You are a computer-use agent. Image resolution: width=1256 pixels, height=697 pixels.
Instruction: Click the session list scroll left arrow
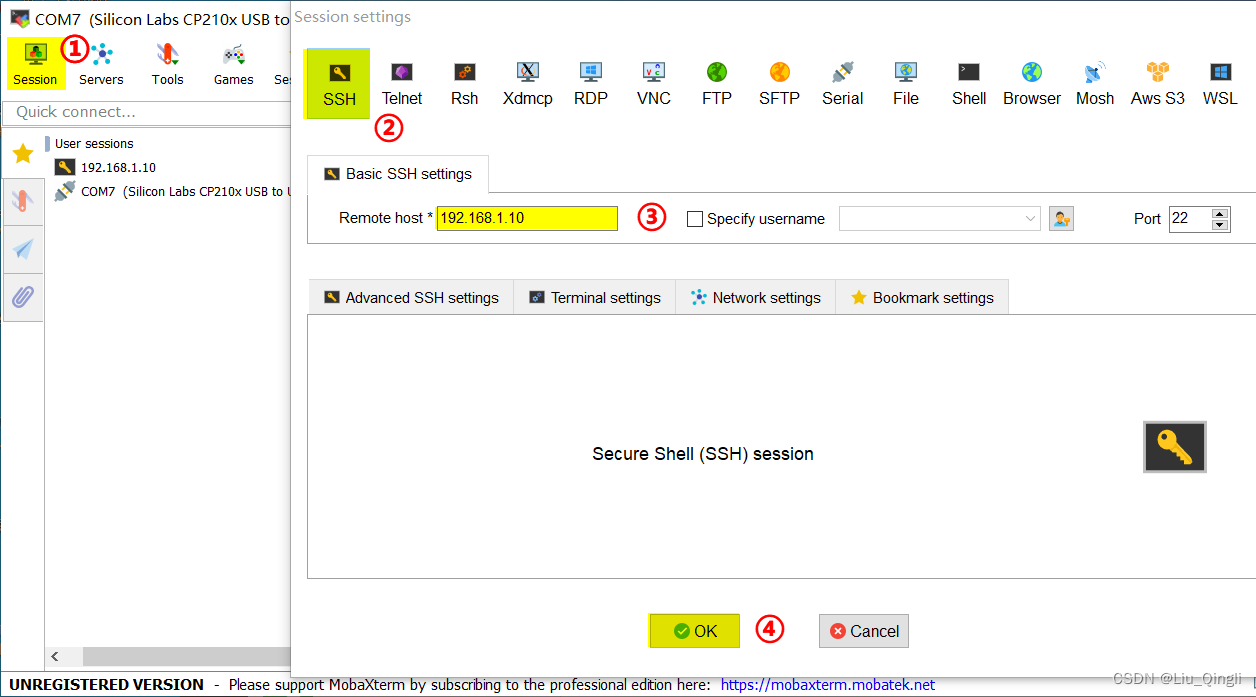pos(54,657)
